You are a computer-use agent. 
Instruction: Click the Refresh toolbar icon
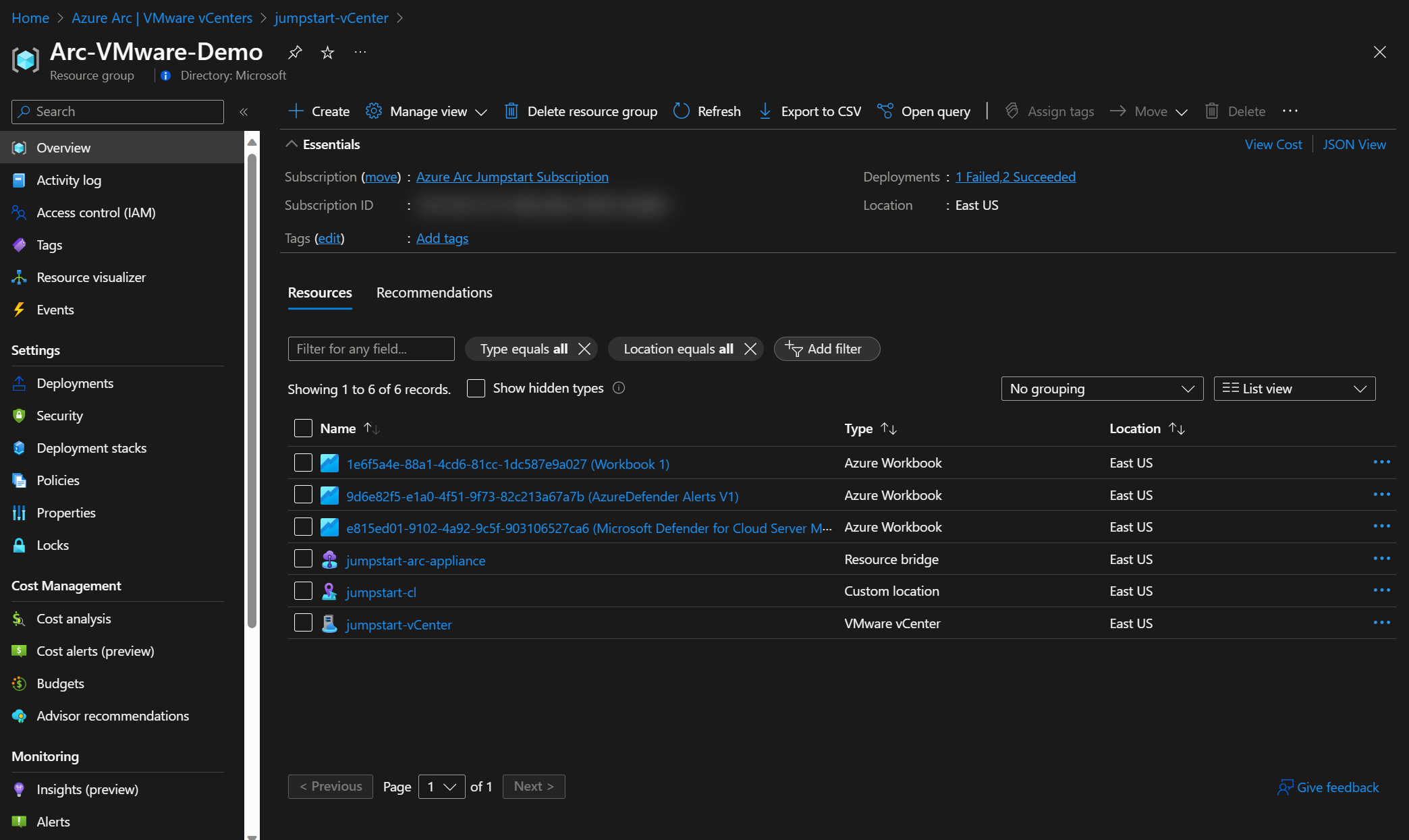coord(682,111)
